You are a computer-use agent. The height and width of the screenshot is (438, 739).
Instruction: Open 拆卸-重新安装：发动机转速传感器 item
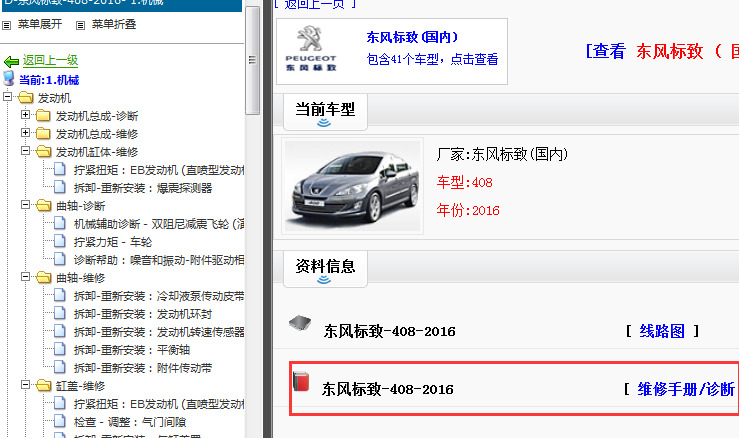(159, 332)
